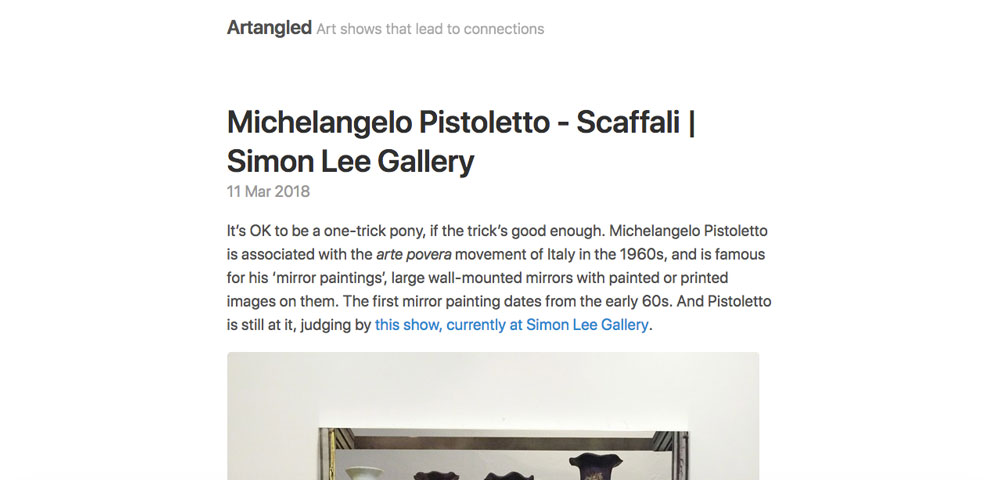
Task: Open the Artangled site title link
Action: click(269, 28)
